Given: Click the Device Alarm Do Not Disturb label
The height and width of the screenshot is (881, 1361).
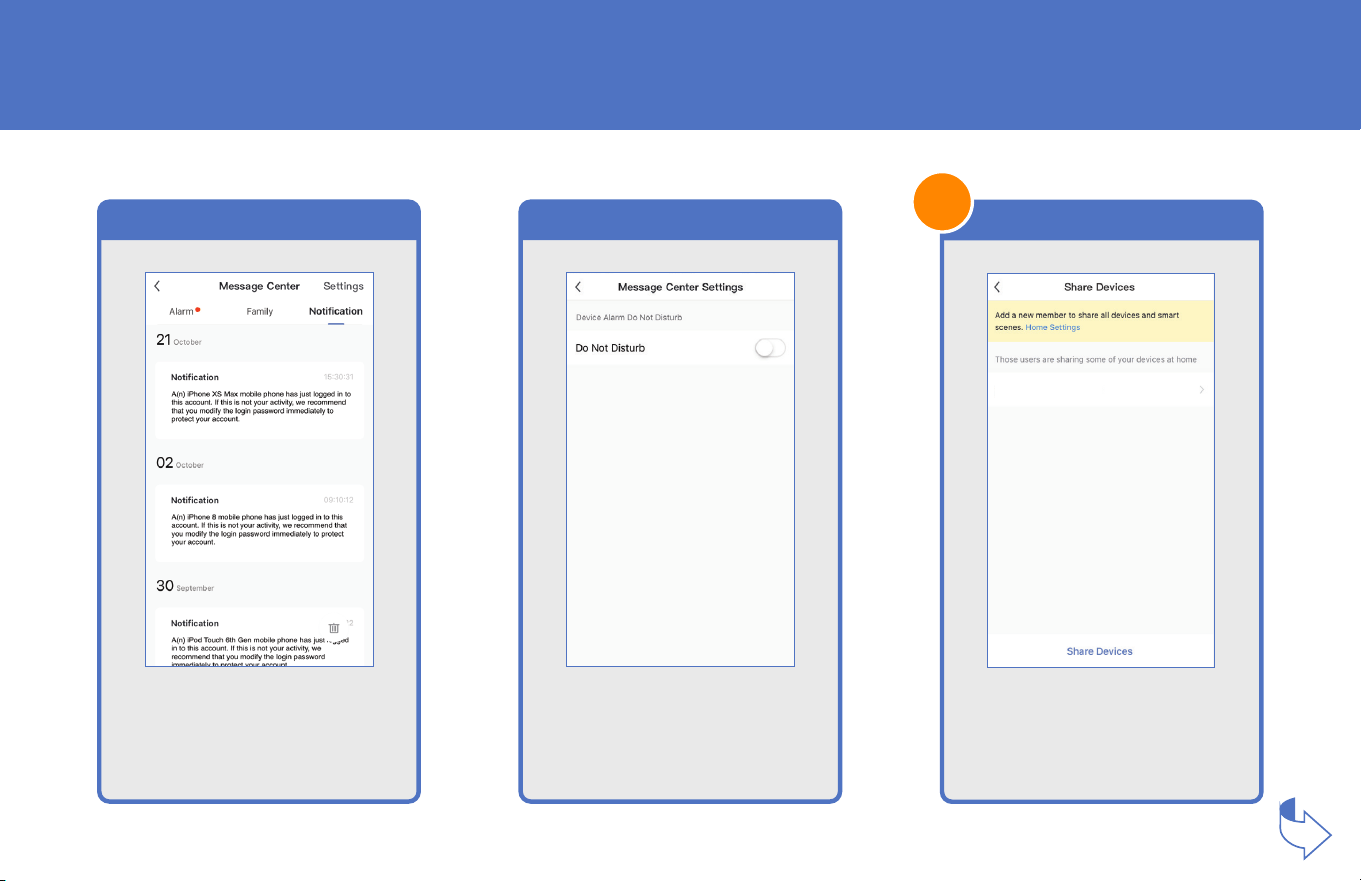Looking at the screenshot, I should click(x=628, y=317).
